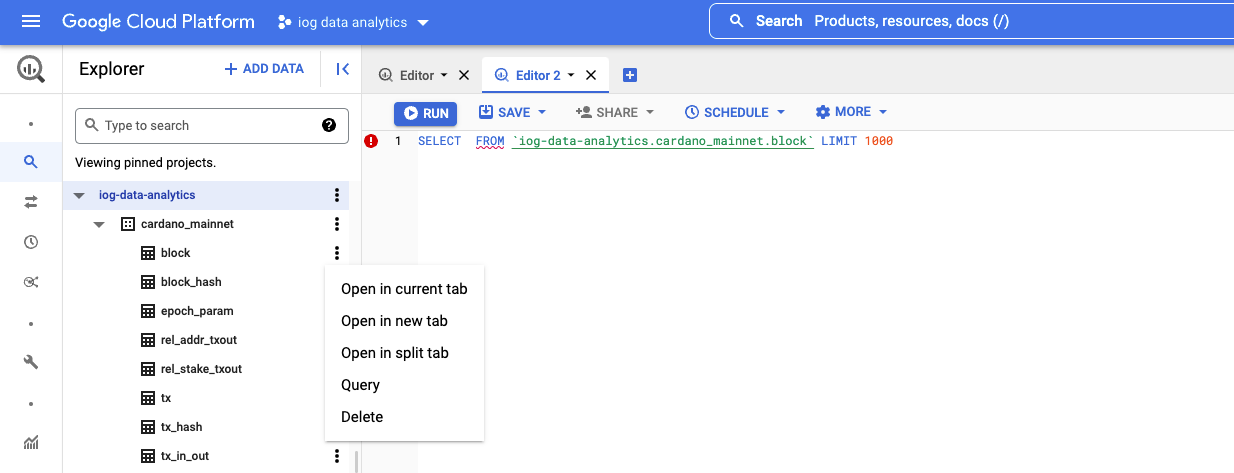The width and height of the screenshot is (1234, 473).
Task: Collapse the iog-data-analytics project node
Action: point(79,195)
